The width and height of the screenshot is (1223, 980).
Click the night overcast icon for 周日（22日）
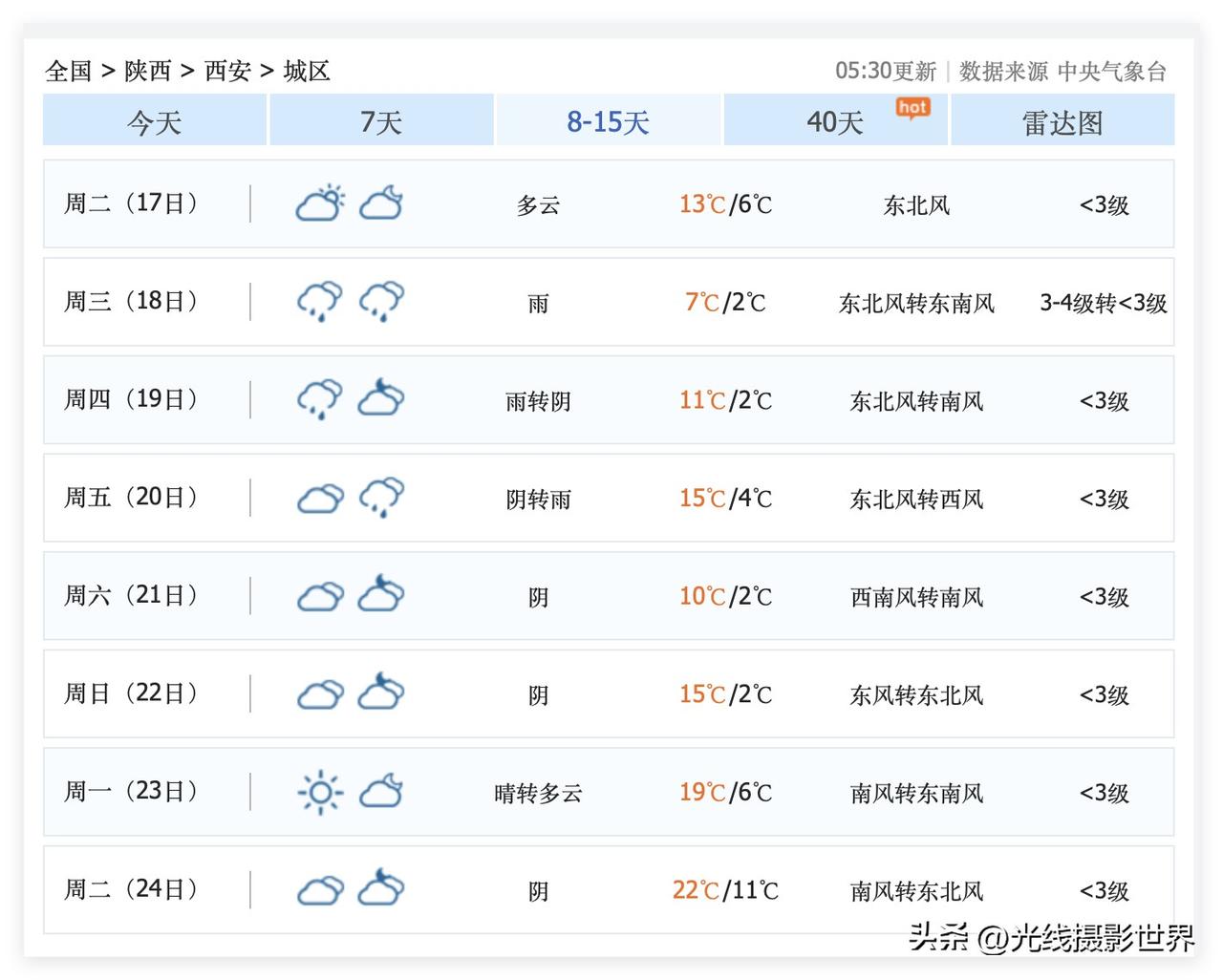pos(381,692)
